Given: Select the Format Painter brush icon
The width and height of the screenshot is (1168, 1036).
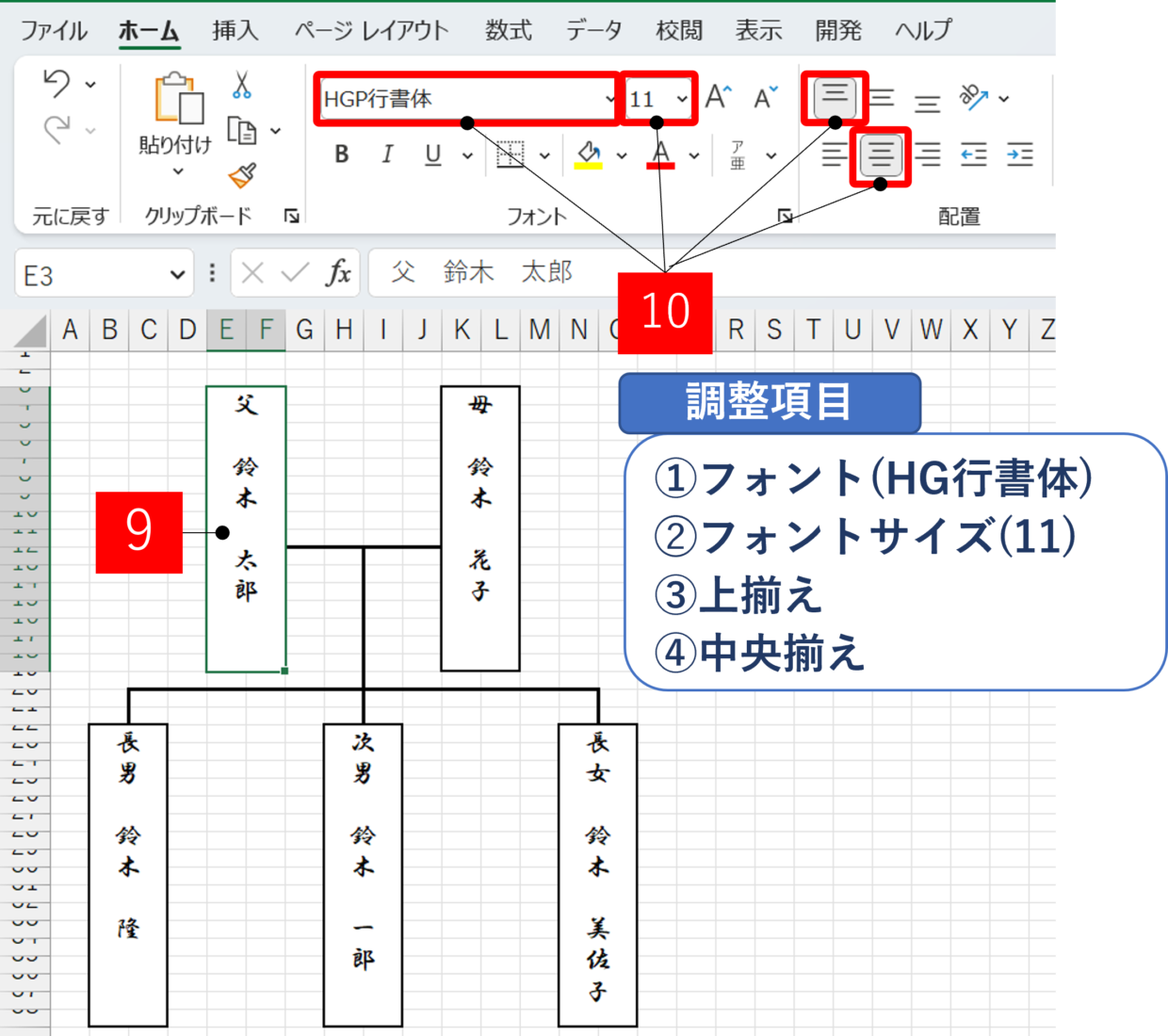Looking at the screenshot, I should (x=242, y=175).
